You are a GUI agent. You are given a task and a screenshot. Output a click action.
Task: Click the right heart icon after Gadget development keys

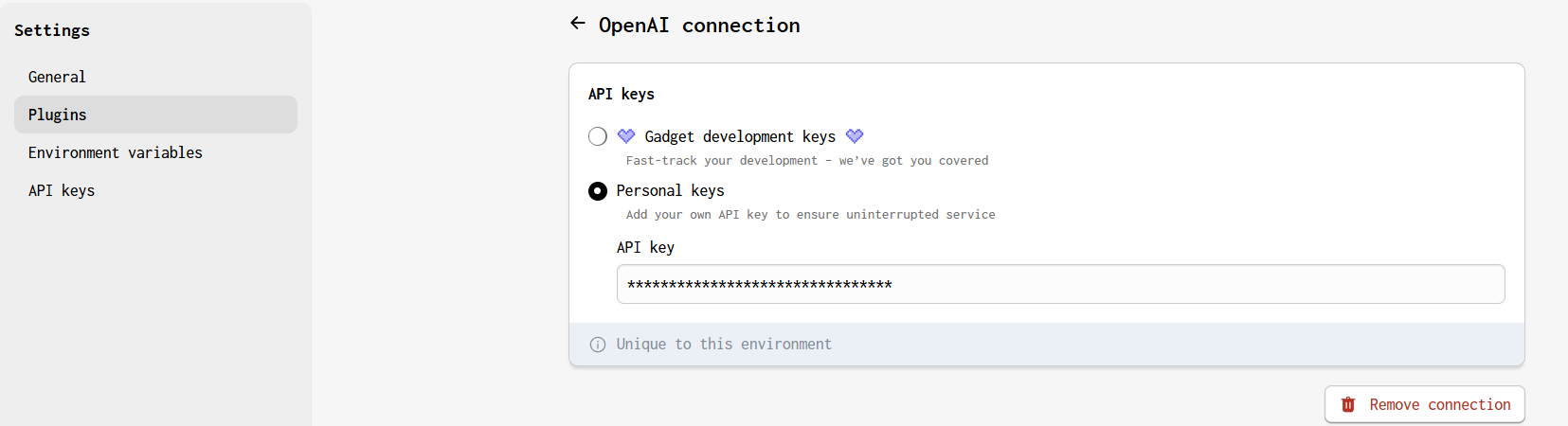click(x=855, y=136)
